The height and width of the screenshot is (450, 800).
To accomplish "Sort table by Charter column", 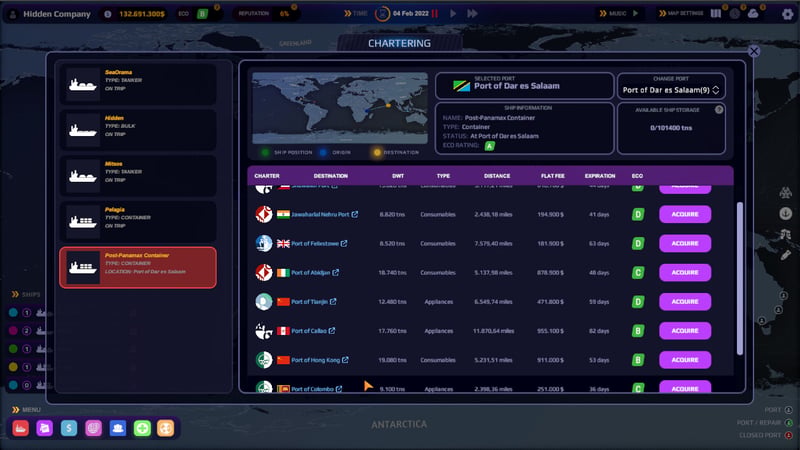I will click(x=267, y=176).
